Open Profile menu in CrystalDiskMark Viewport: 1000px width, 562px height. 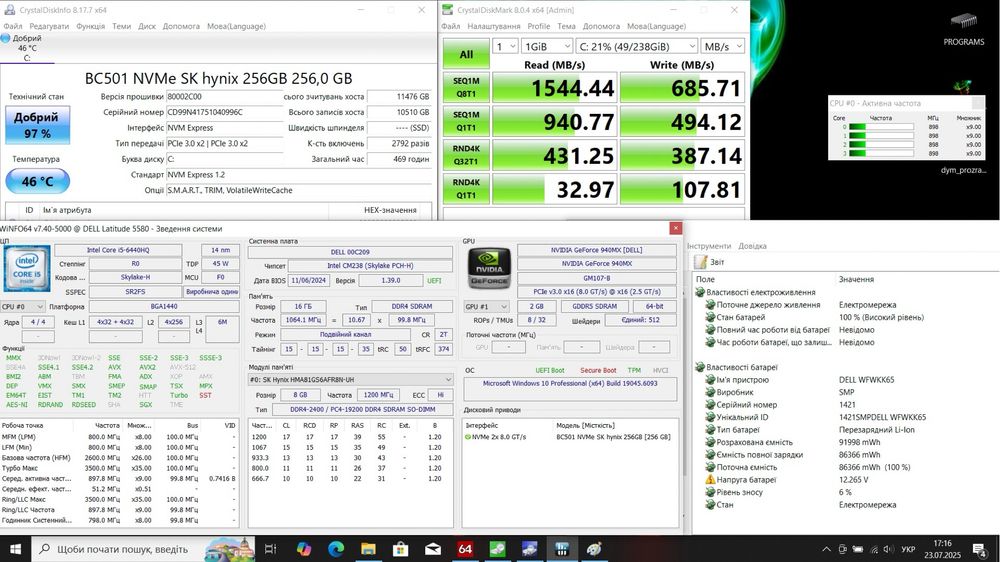pos(538,26)
